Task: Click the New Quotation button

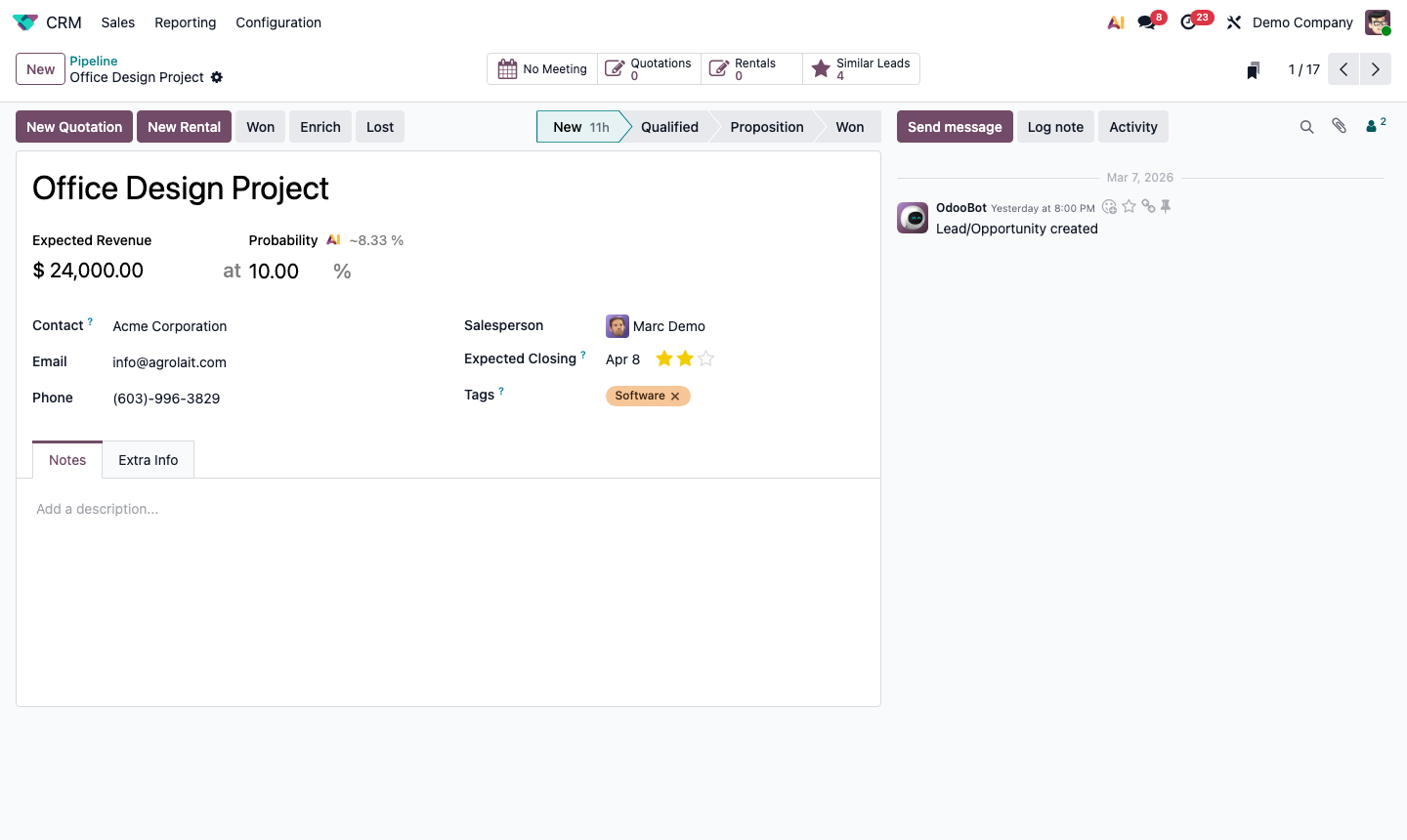Action: 73,126
